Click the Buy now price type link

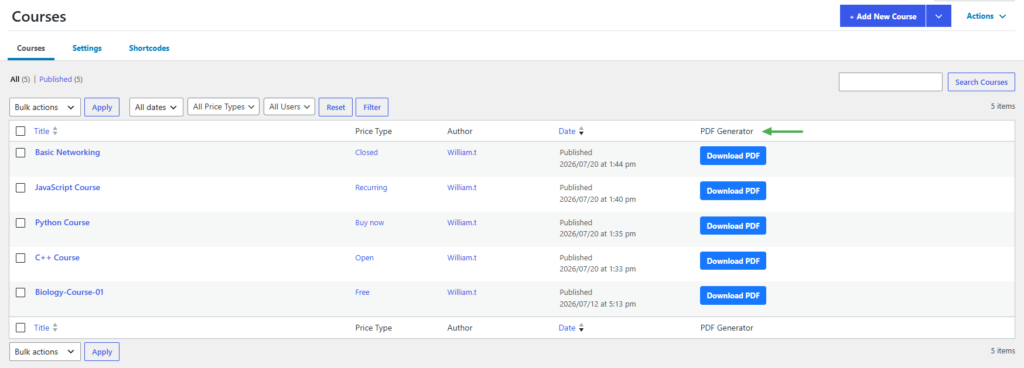(x=370, y=222)
